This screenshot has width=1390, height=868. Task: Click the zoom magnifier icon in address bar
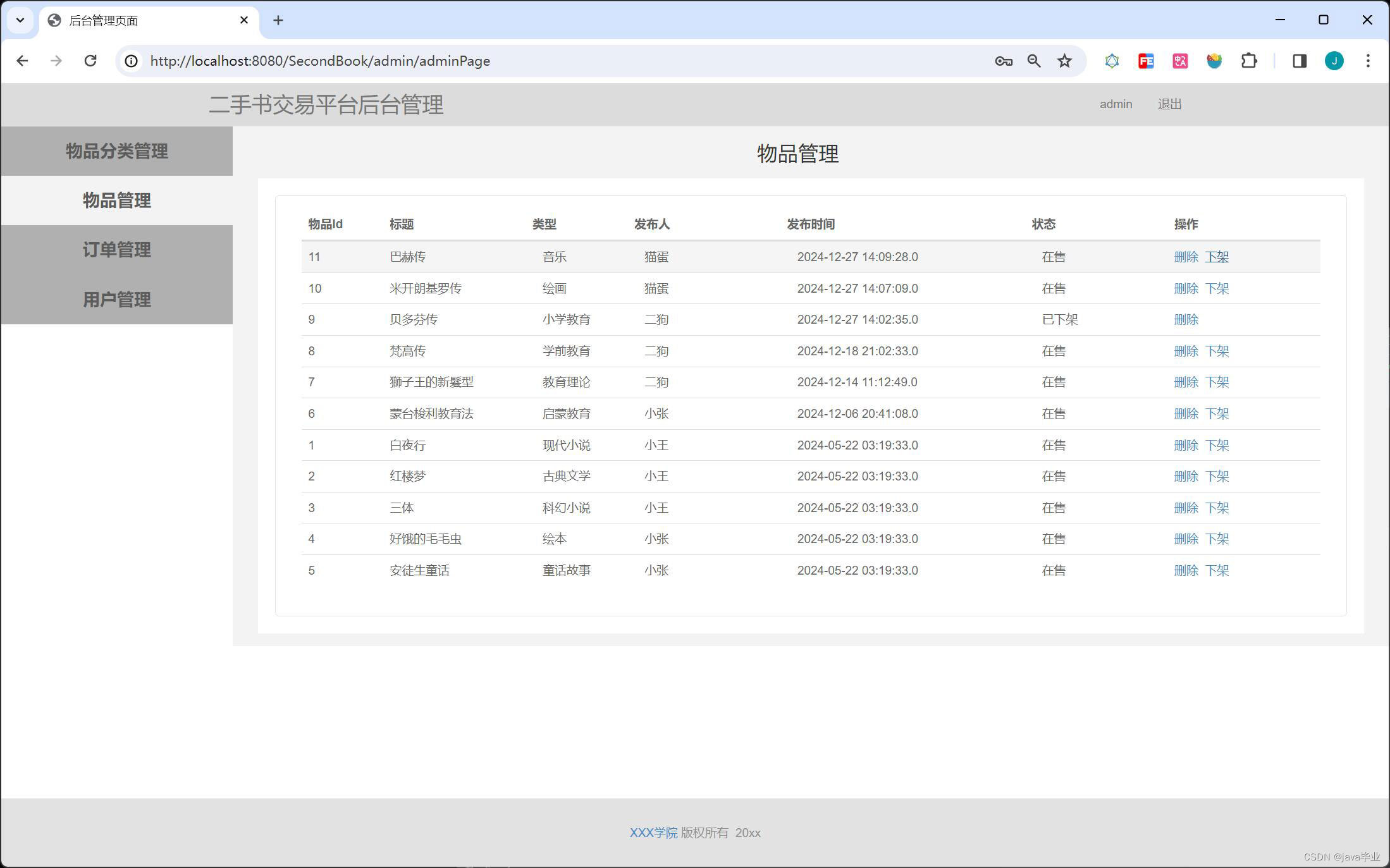[1034, 61]
